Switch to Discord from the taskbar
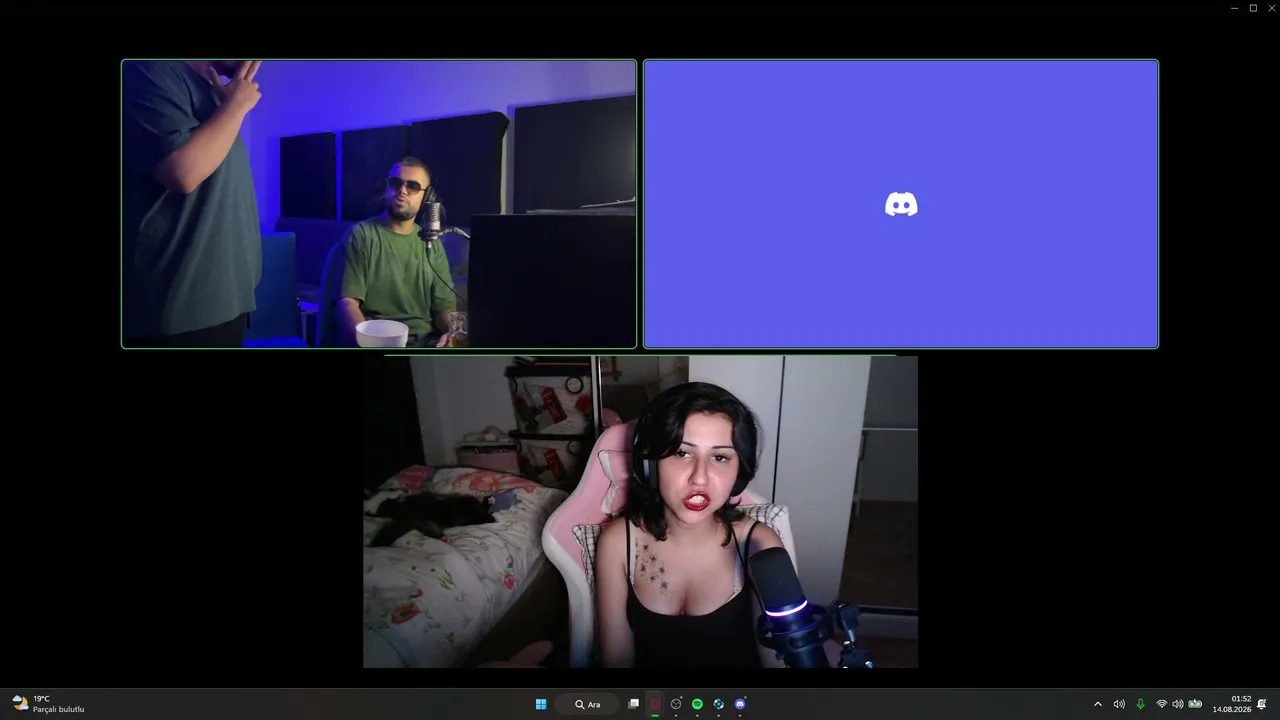1280x720 pixels. (x=740, y=704)
